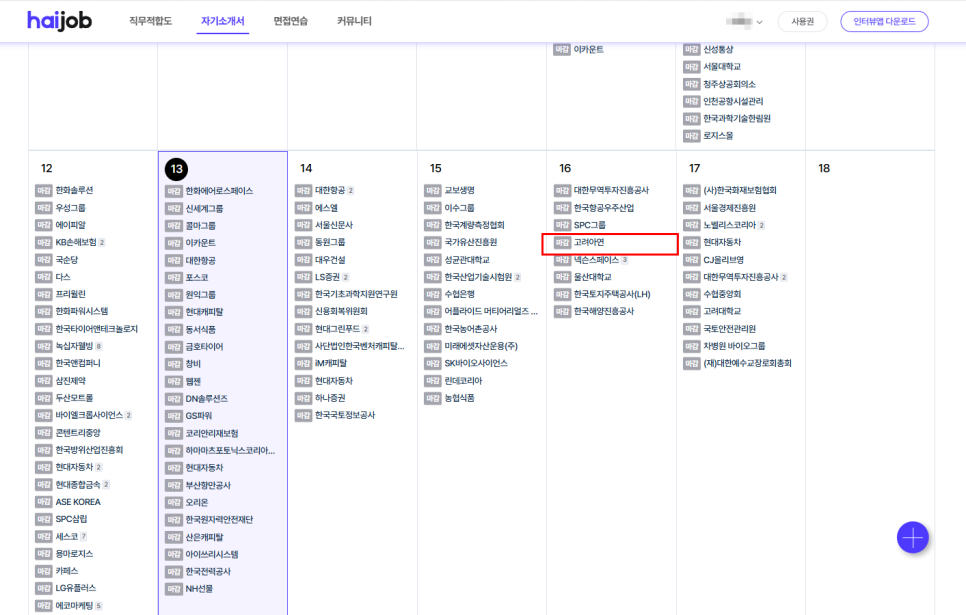This screenshot has width=966, height=615.
Task: Click the count badge next to 대한항공 on 14
Action: pyautogui.click(x=351, y=190)
